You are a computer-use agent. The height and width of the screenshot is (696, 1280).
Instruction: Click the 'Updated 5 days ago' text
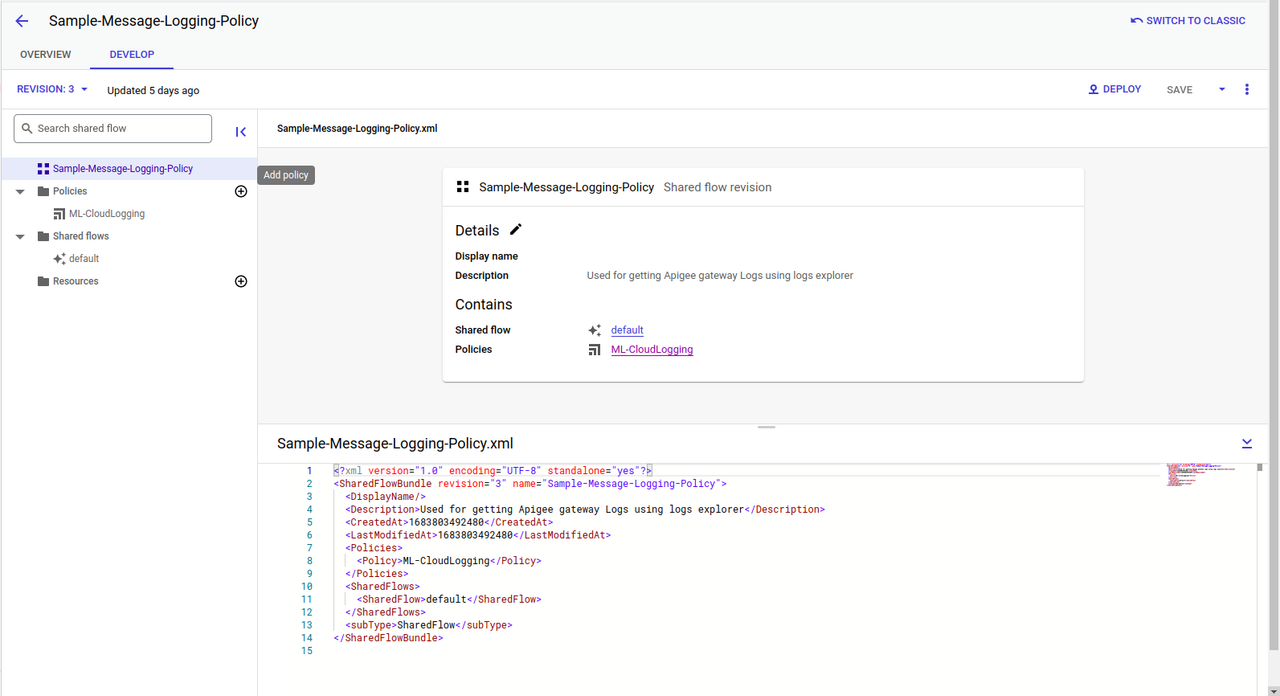153,91
